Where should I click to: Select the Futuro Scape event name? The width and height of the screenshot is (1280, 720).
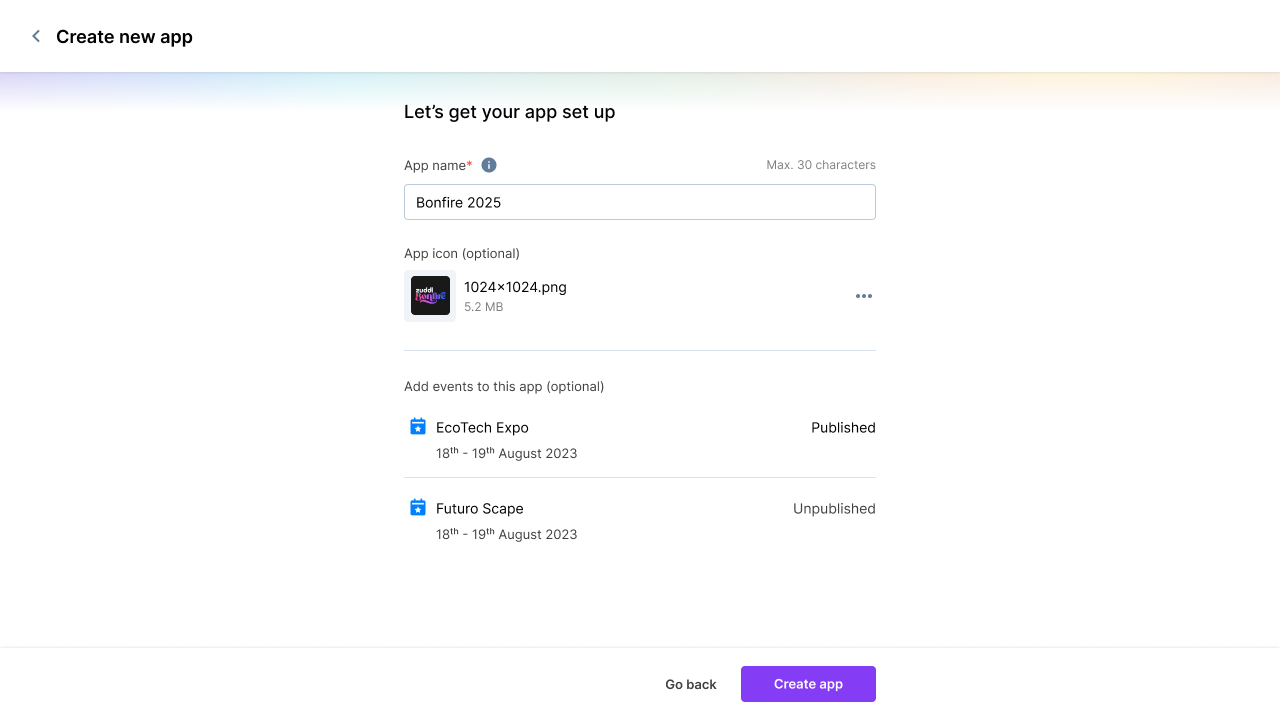tap(480, 508)
